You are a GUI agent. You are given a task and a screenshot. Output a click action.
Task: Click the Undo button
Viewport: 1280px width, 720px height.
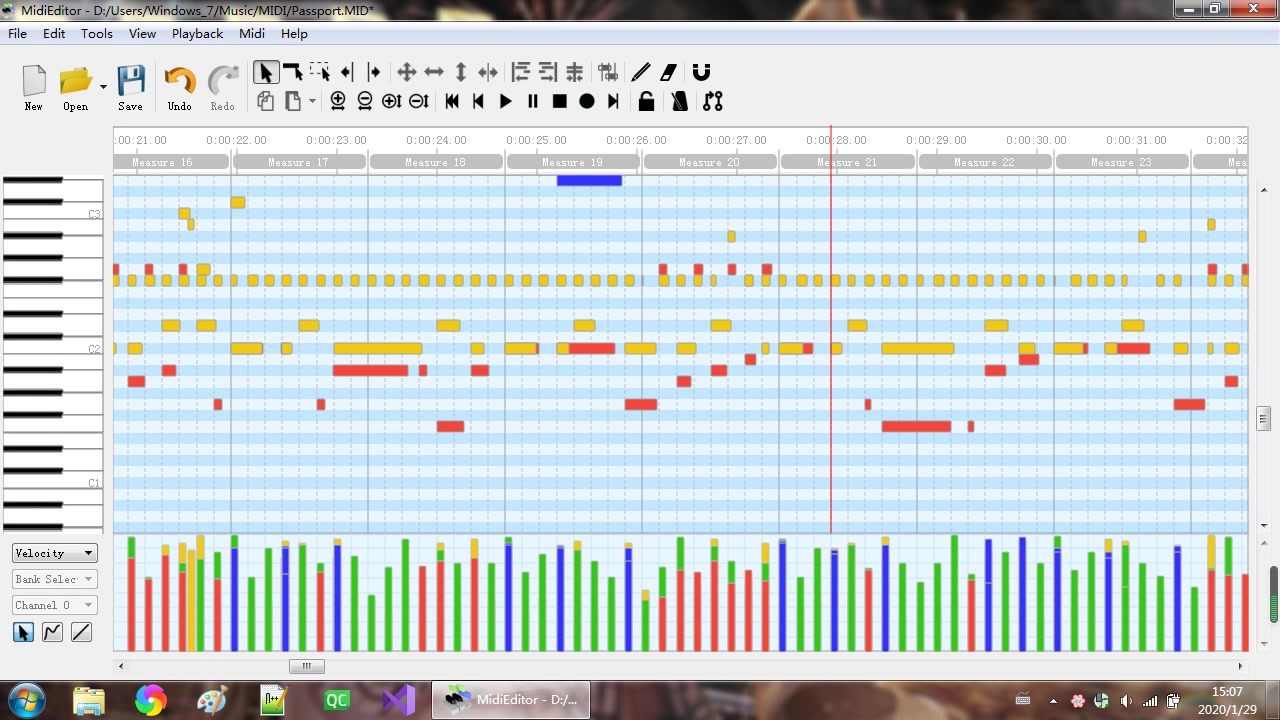coord(180,88)
